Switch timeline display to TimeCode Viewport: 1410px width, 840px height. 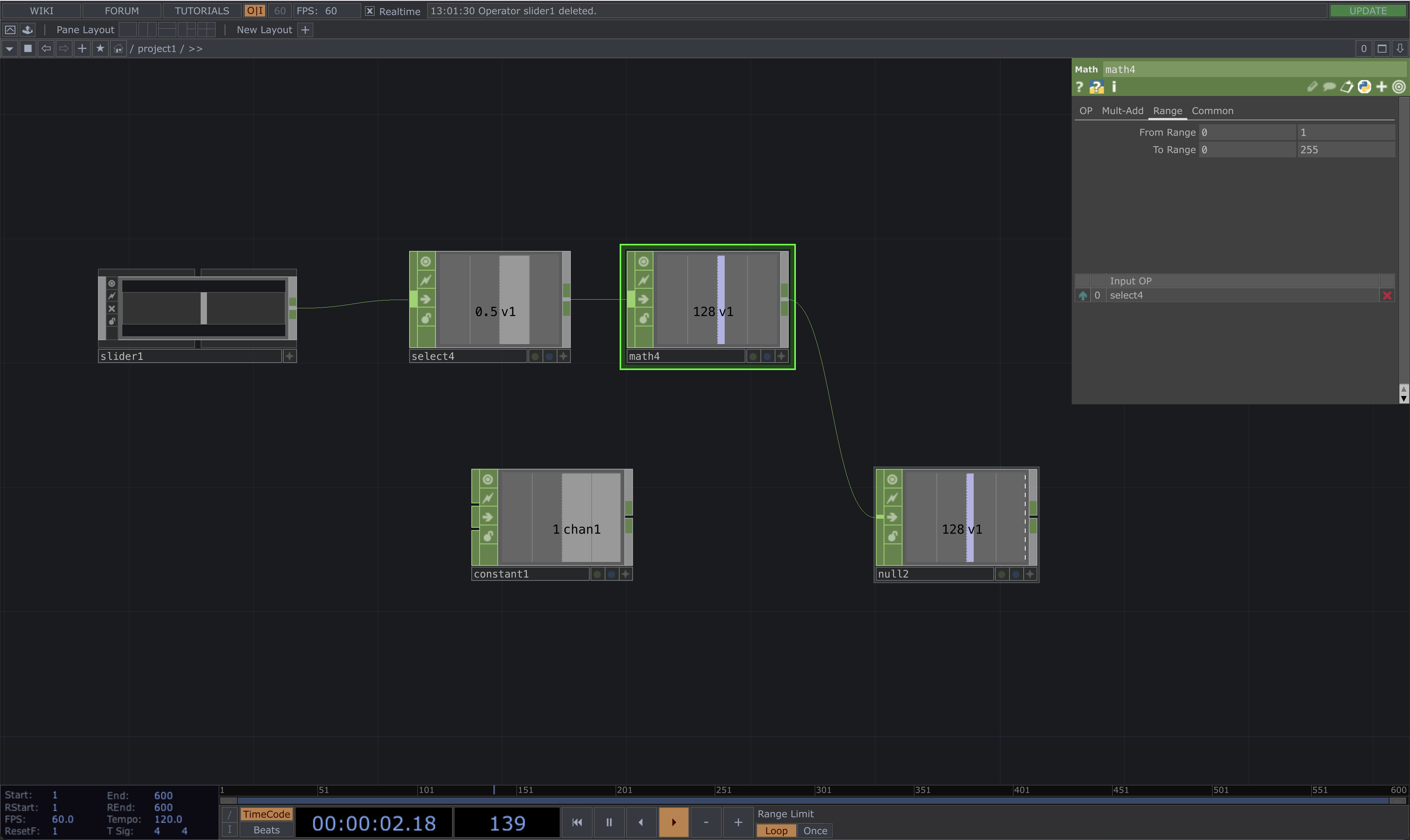point(267,814)
